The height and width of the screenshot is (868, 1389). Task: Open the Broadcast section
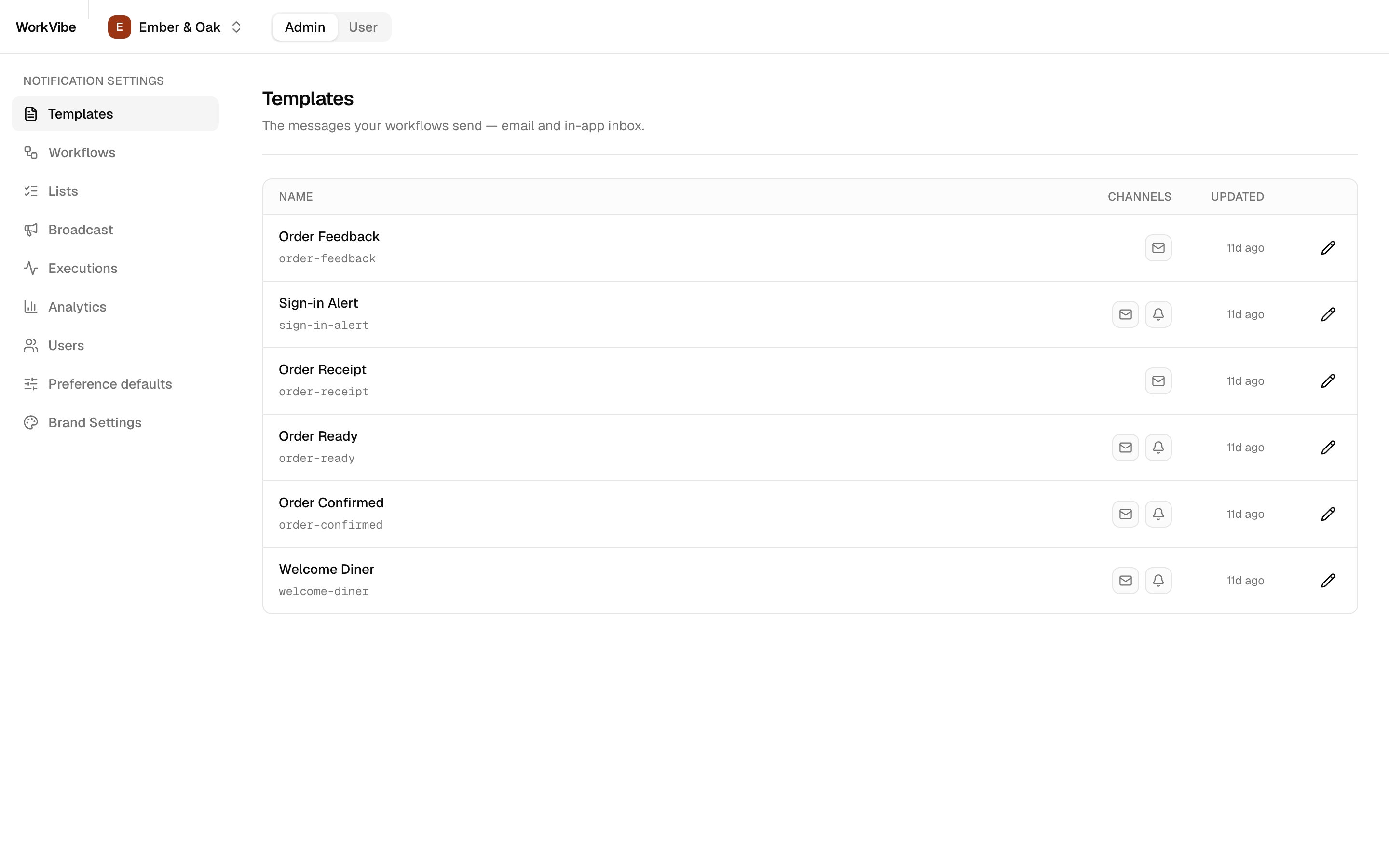pos(115,230)
